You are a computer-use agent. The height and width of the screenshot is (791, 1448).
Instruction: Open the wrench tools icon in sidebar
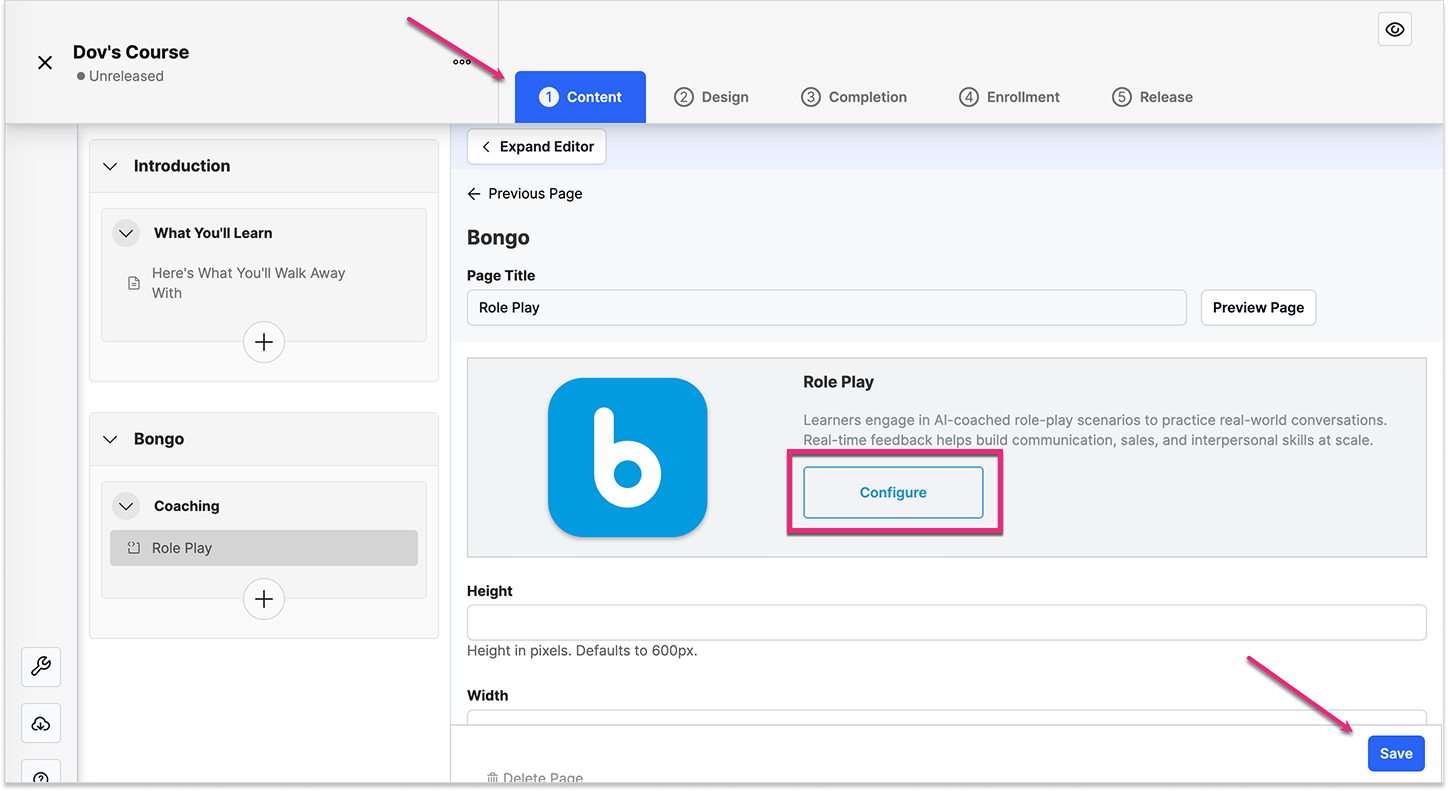41,667
